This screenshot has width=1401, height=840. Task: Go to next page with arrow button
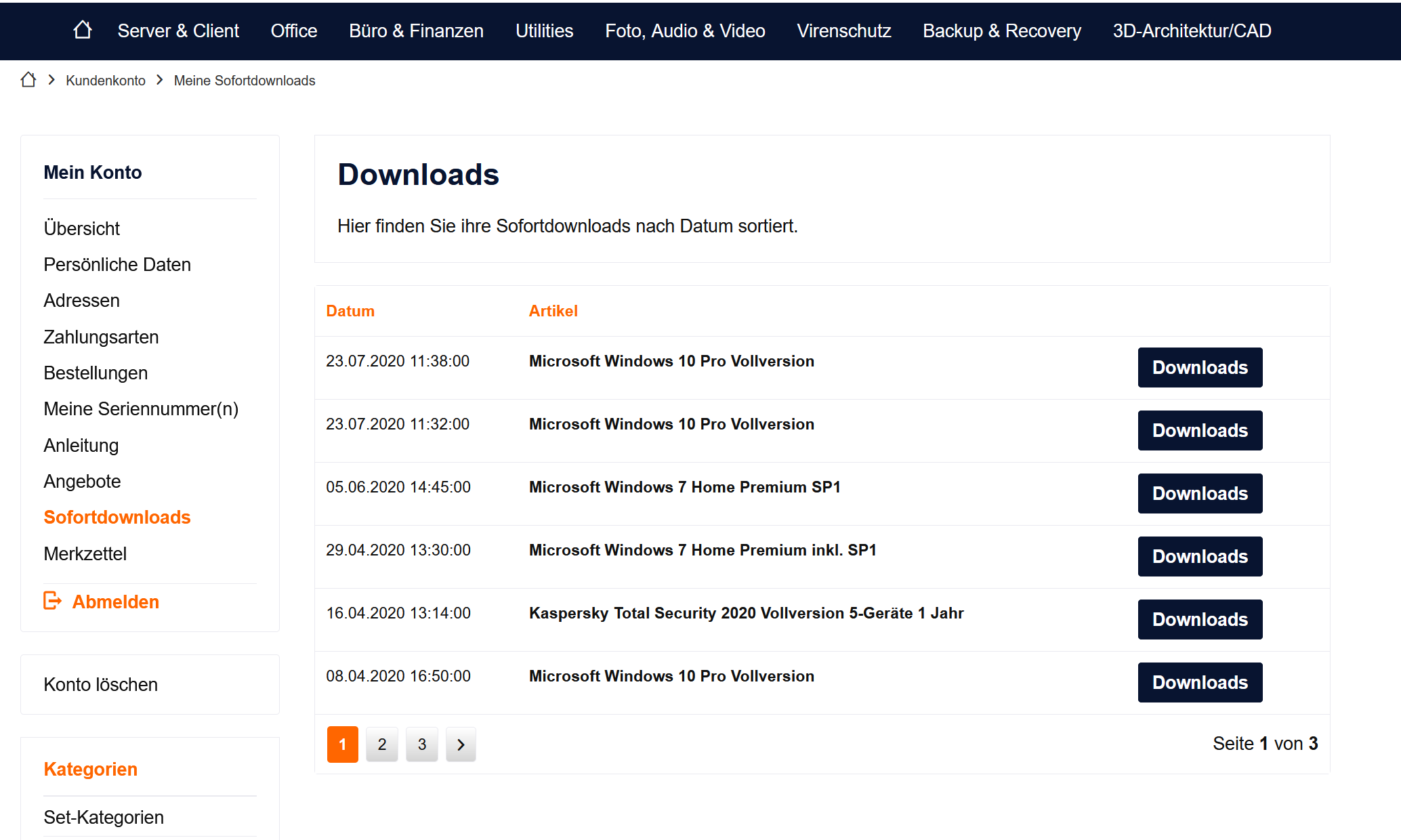coord(461,744)
